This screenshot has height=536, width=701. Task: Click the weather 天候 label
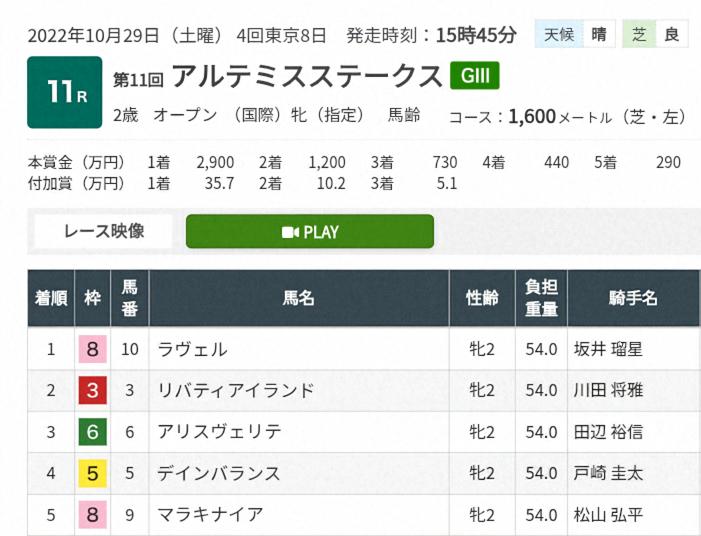(558, 35)
